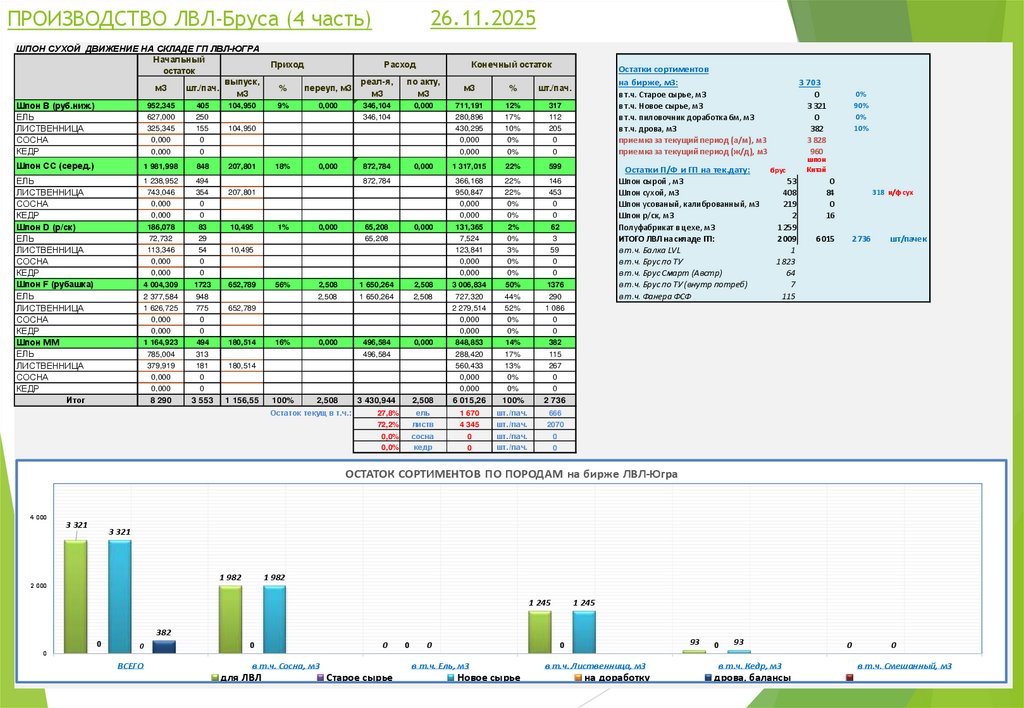The height and width of the screenshot is (708, 1024).
Task: Click the 'на бирже, м3:' underlined heading
Action: 648,82
